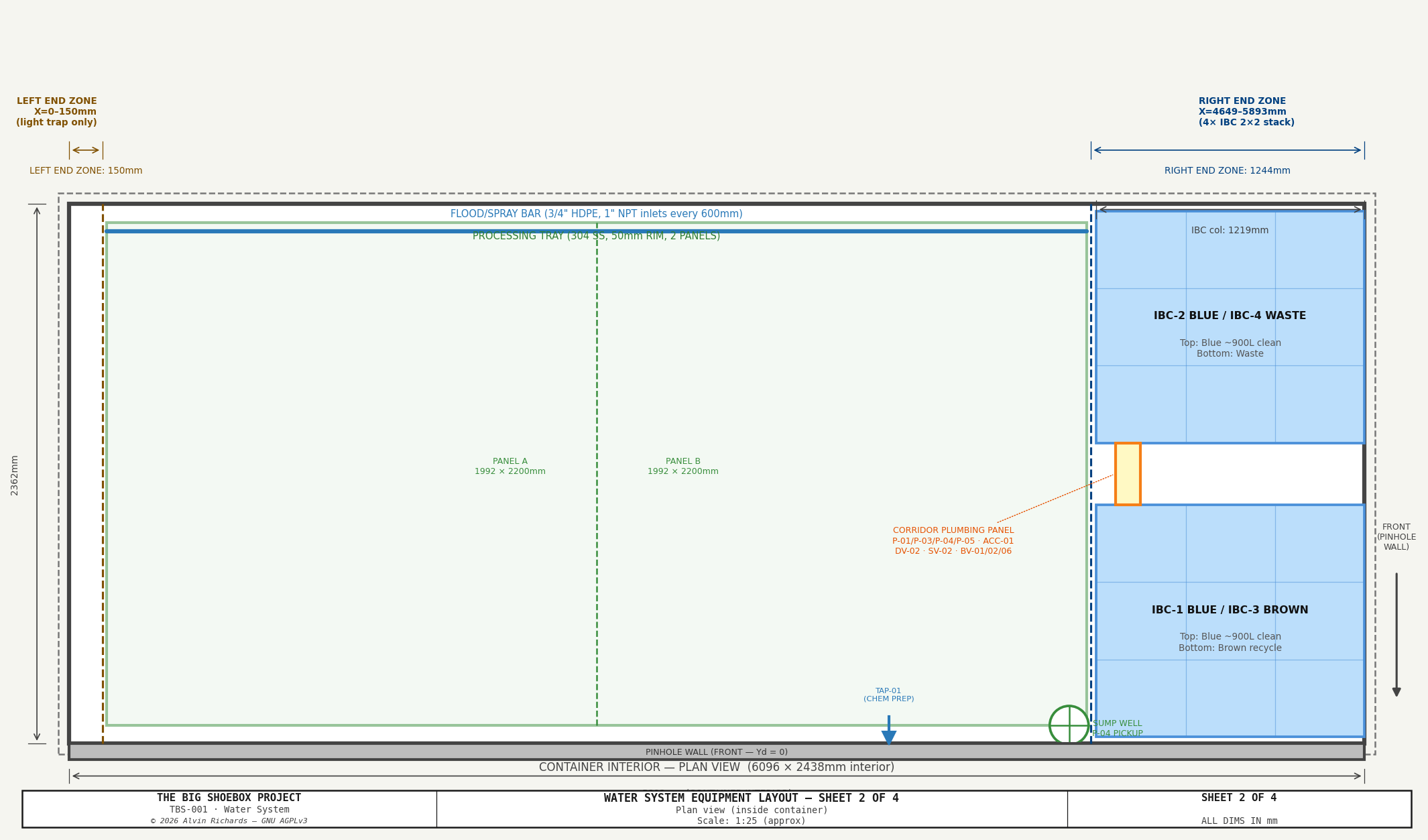This screenshot has width=1428, height=840.
Task: Click the 2362mm vertical dimension label
Action: (x=15, y=475)
